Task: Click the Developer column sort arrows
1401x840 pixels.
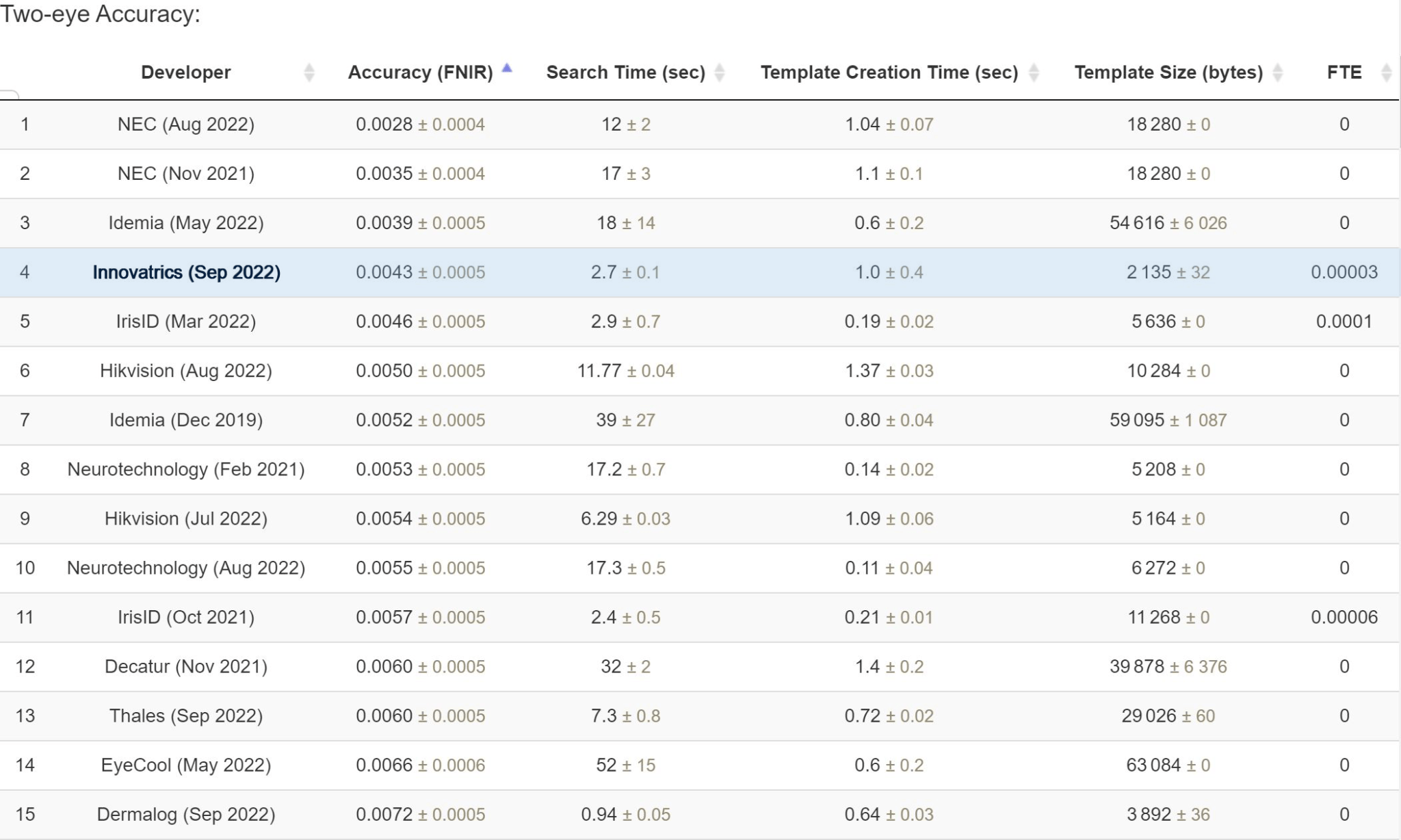Action: [309, 73]
